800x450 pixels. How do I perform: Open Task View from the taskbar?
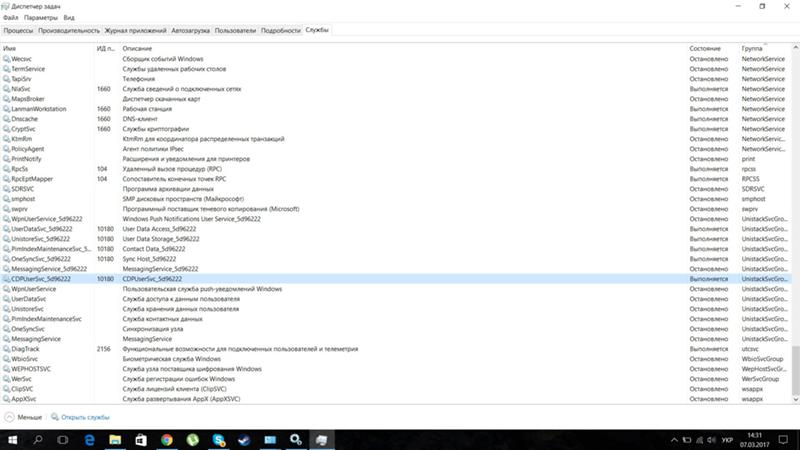[63, 440]
